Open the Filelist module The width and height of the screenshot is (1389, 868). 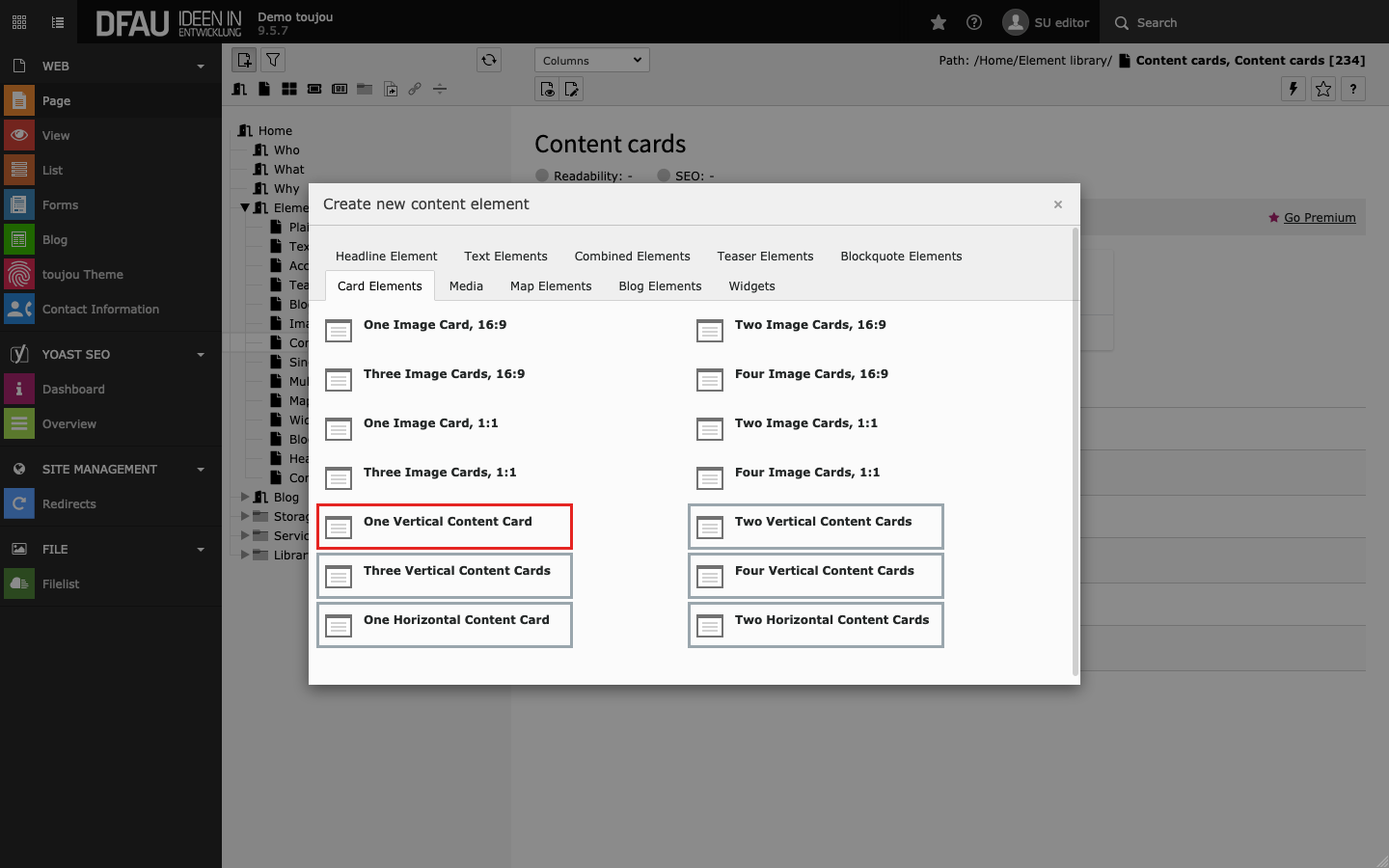[x=61, y=583]
